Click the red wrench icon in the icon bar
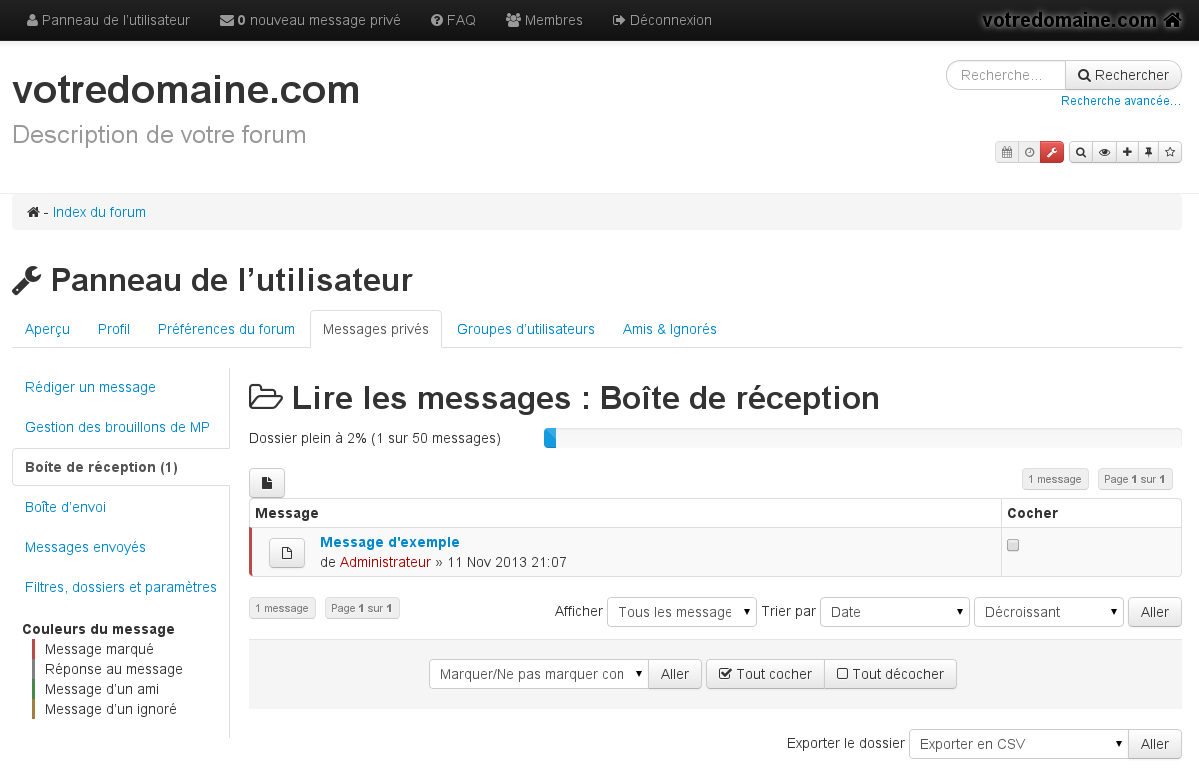Image resolution: width=1199 pixels, height=776 pixels. [1052, 152]
